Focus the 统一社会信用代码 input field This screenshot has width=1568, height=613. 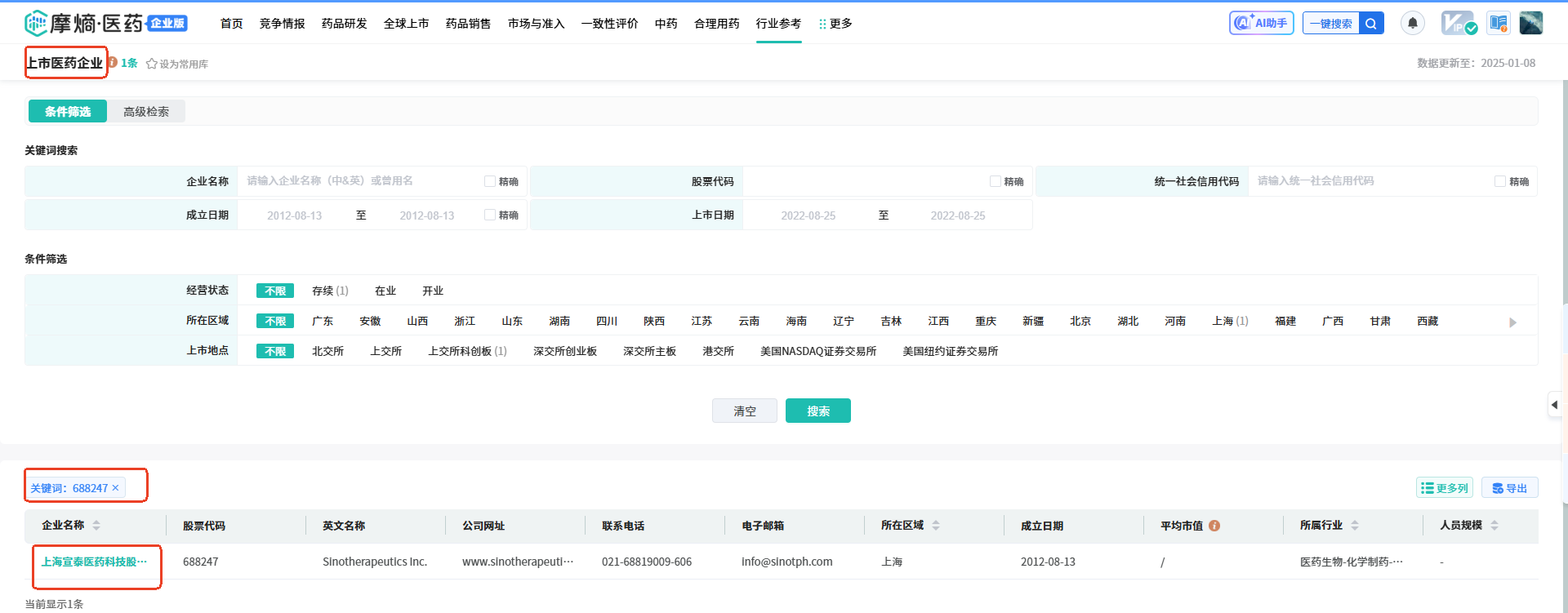(x=1372, y=181)
